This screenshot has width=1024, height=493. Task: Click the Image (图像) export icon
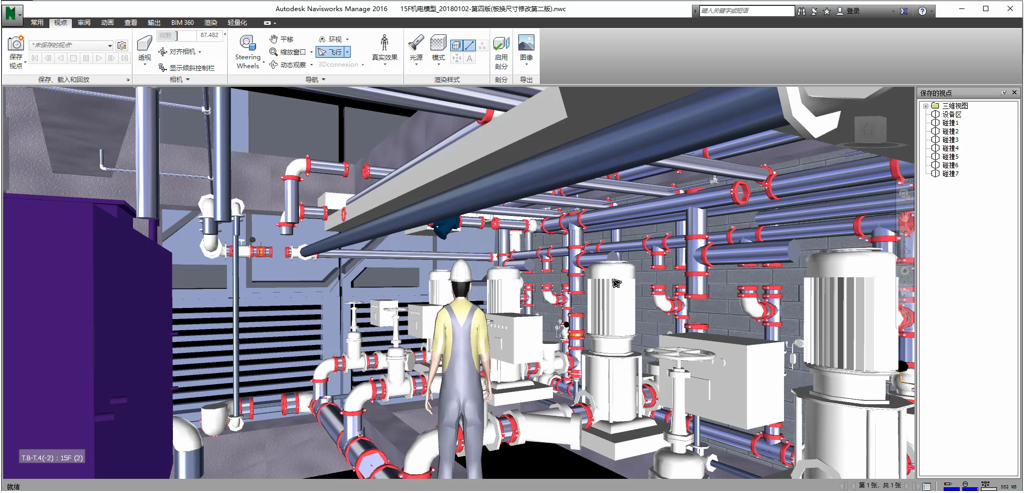coord(526,43)
